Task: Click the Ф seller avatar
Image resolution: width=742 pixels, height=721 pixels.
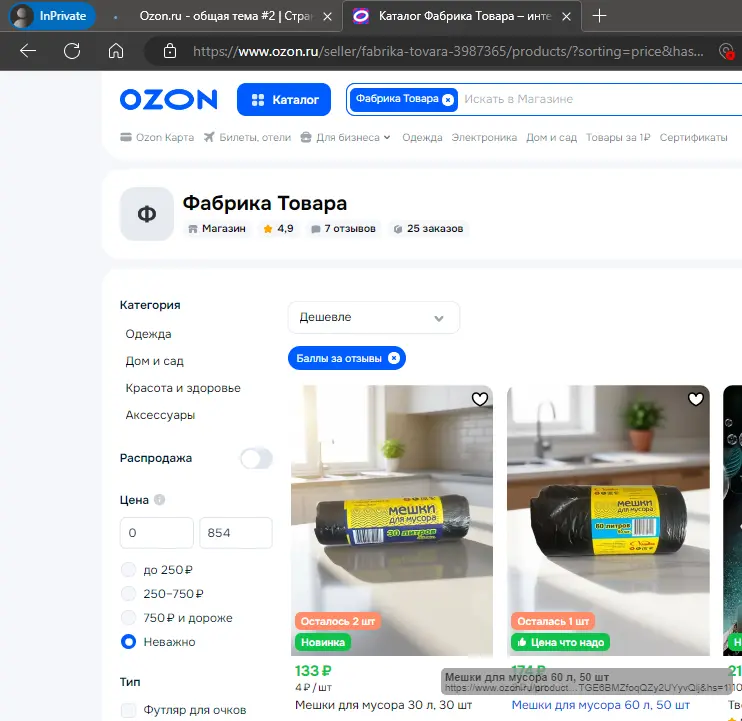Action: [147, 214]
